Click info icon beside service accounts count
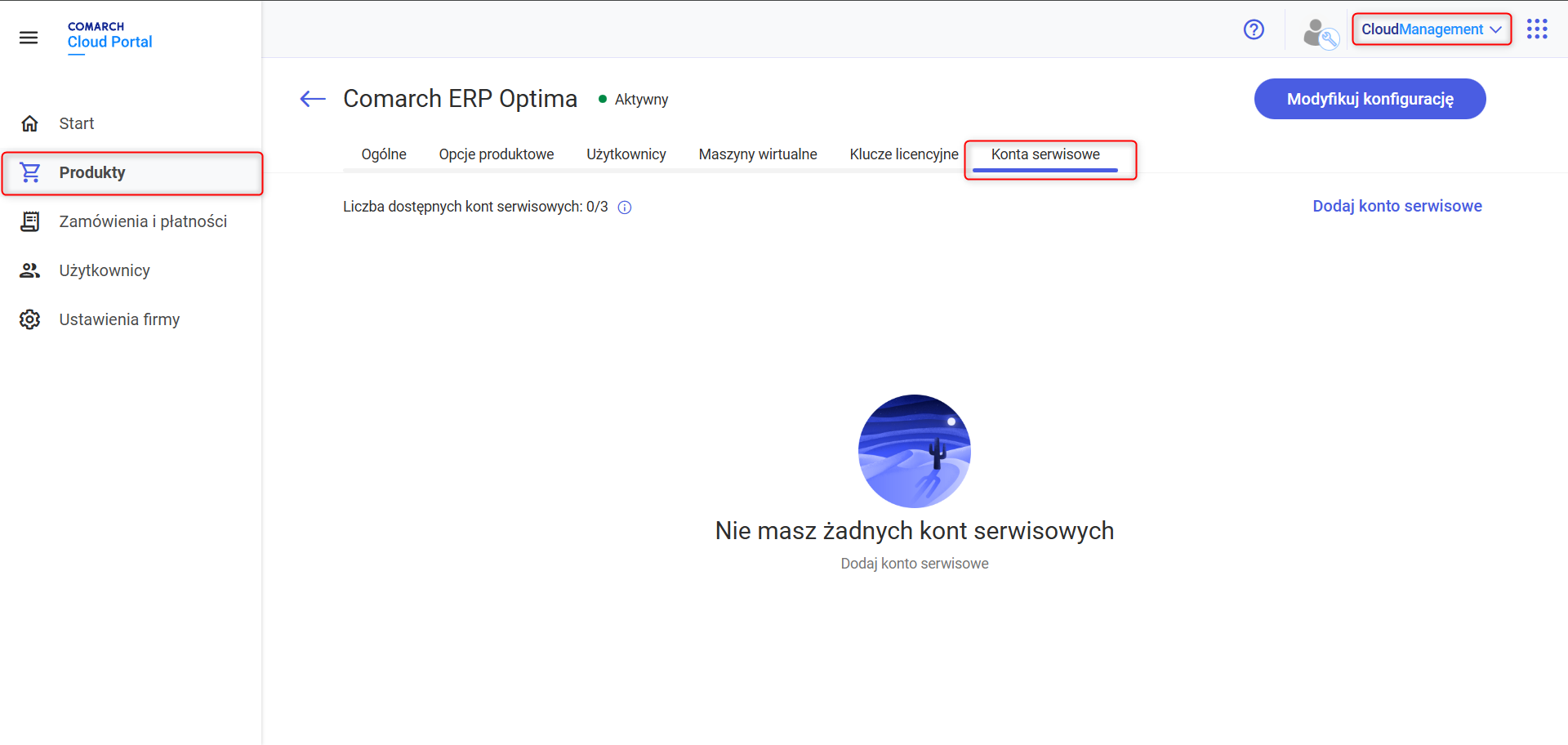Image resolution: width=1568 pixels, height=745 pixels. 625,207
